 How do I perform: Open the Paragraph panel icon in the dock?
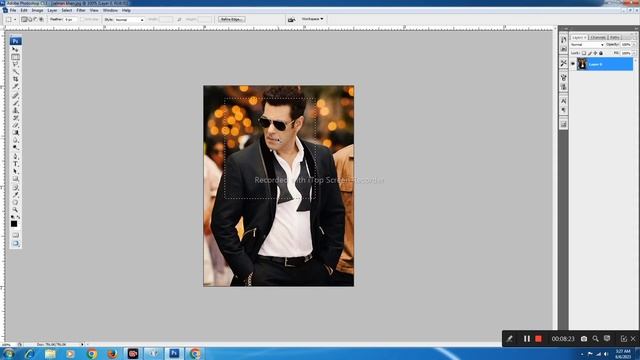[x=564, y=110]
